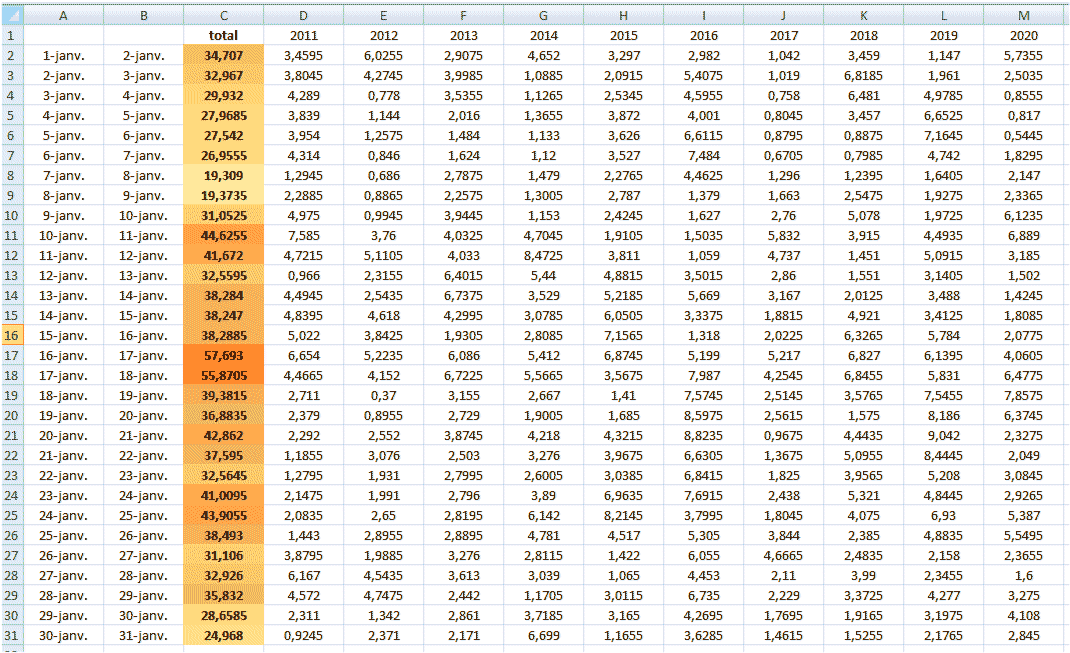This screenshot has height=653, width=1070.
Task: Select total cell 28,6585
Action: pyautogui.click(x=224, y=616)
